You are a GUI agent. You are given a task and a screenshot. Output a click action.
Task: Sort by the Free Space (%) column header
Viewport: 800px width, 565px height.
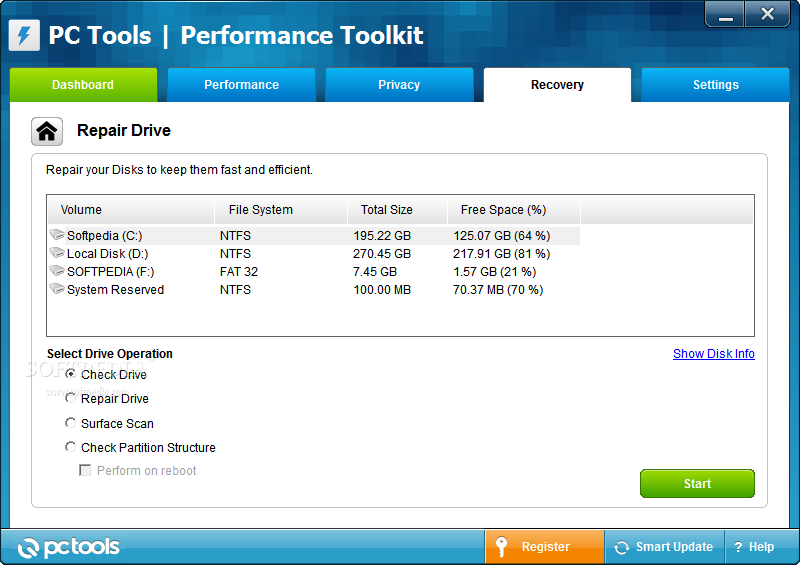[x=514, y=210]
